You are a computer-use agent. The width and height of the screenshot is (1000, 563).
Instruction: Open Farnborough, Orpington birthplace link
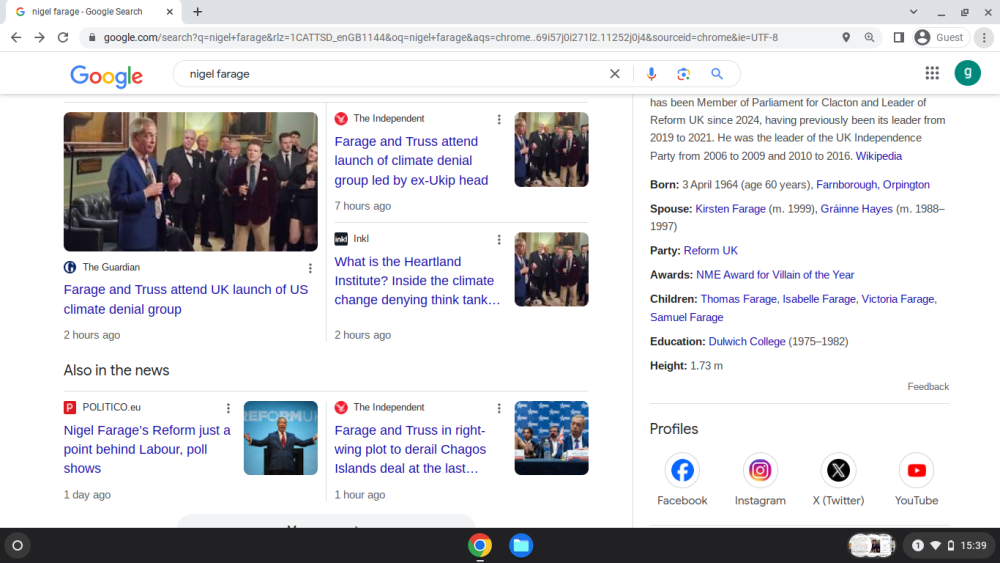[x=873, y=185]
